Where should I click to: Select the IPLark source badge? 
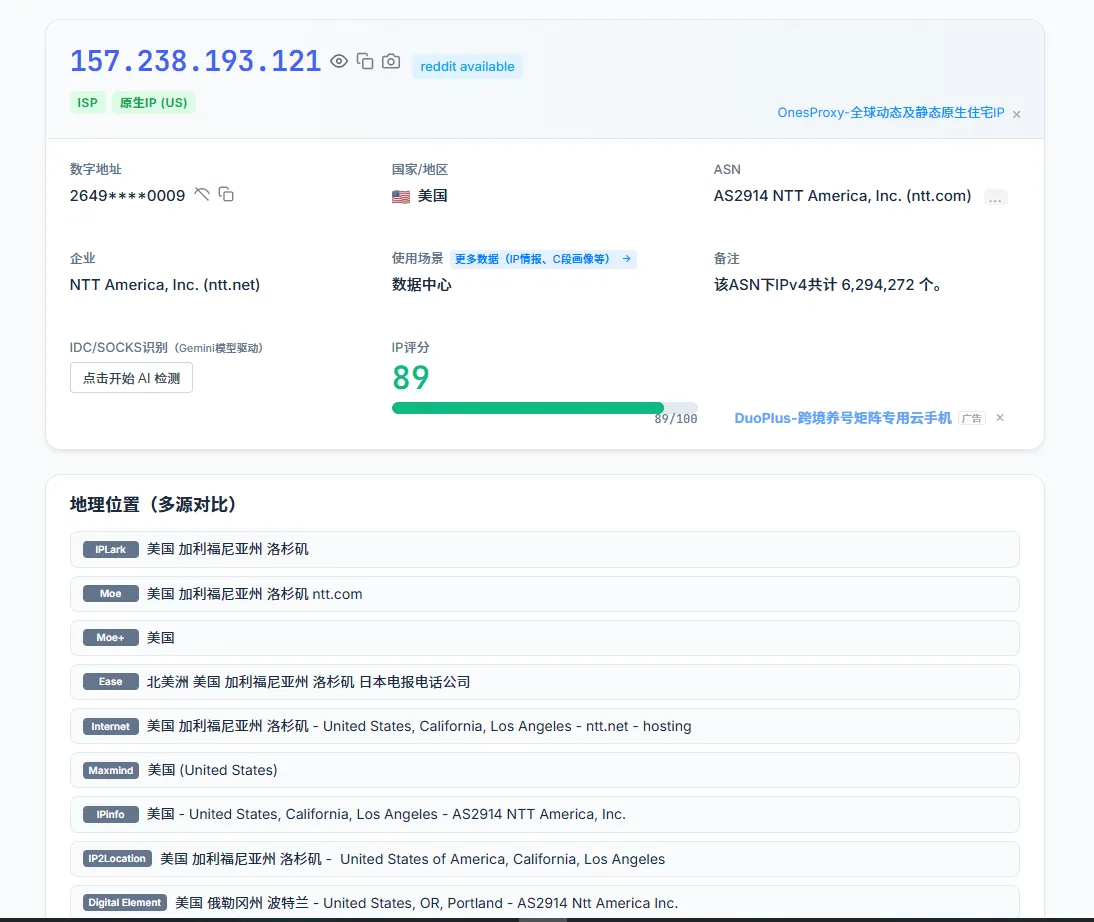coord(110,549)
